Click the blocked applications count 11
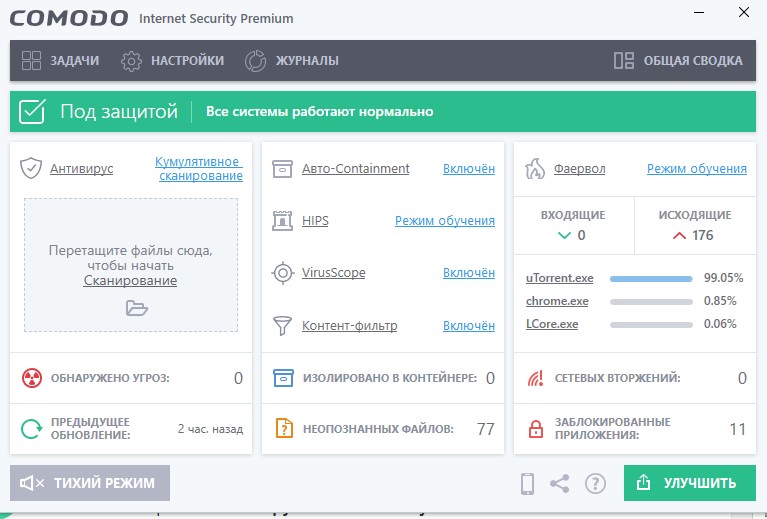 pyautogui.click(x=738, y=429)
